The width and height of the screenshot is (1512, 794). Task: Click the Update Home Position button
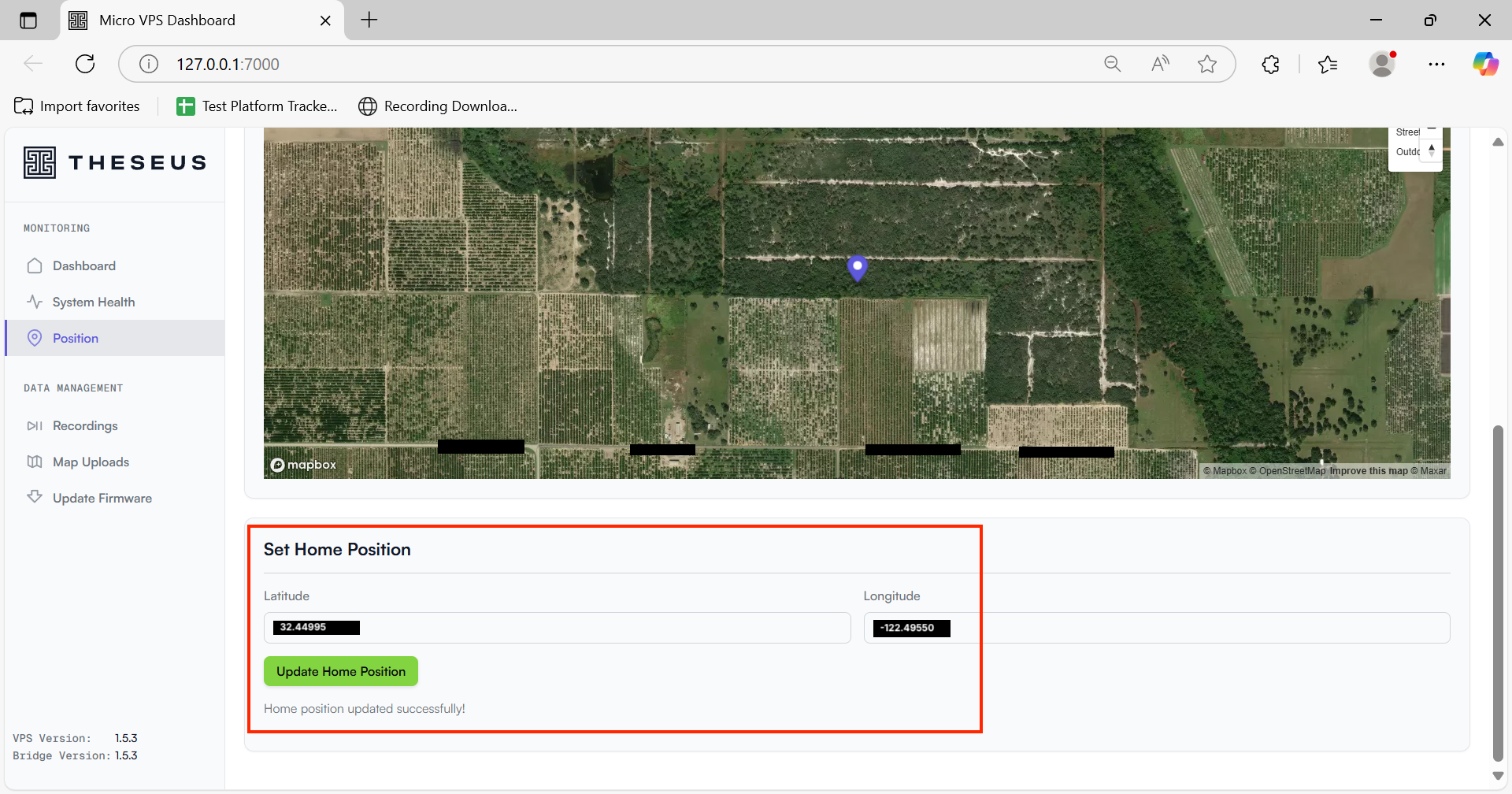tap(340, 672)
